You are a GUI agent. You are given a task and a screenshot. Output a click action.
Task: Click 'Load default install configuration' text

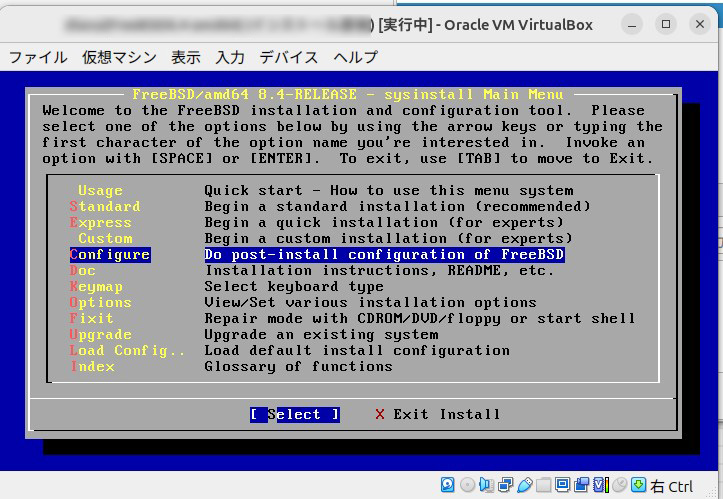pyautogui.click(x=357, y=350)
